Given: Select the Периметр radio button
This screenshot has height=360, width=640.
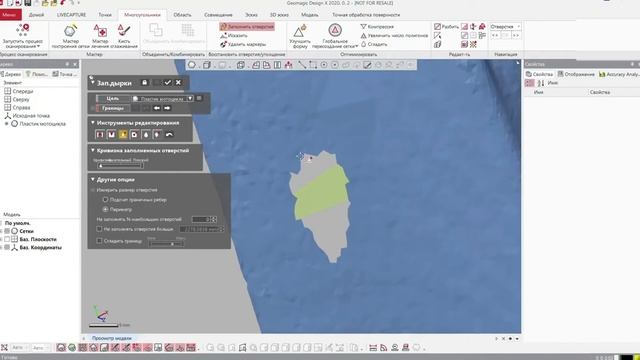Looking at the screenshot, I should (105, 209).
